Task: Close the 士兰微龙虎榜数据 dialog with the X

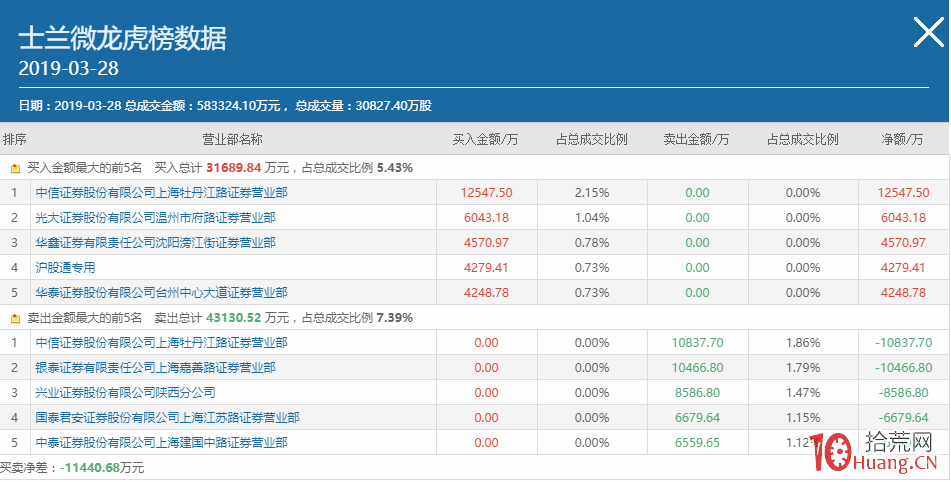Action: pos(929,32)
